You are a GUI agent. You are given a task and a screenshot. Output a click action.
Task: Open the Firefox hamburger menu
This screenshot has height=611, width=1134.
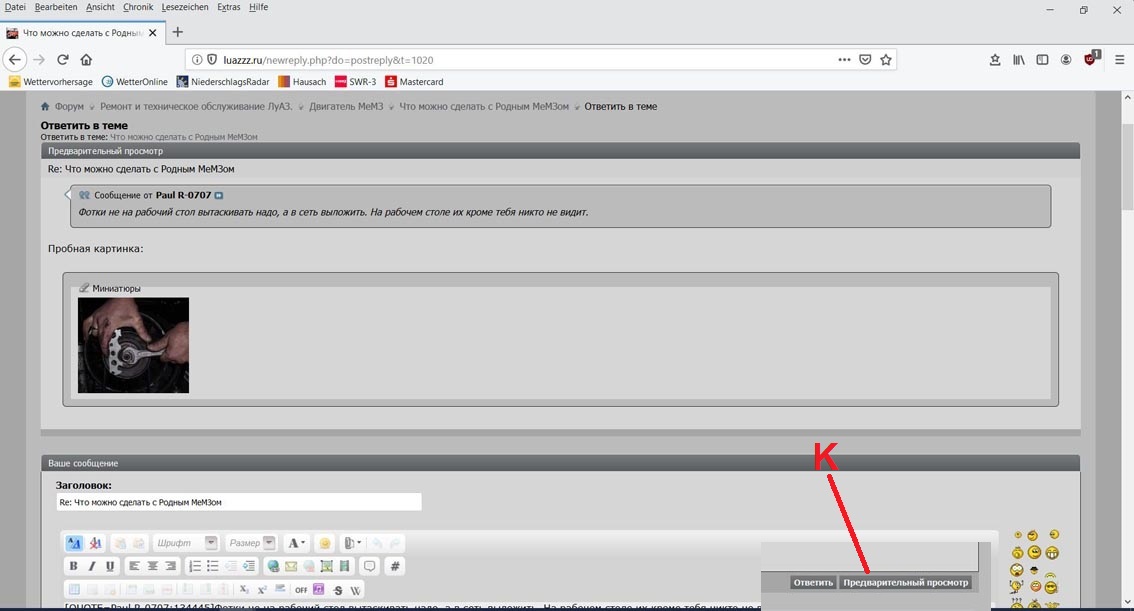1120,59
